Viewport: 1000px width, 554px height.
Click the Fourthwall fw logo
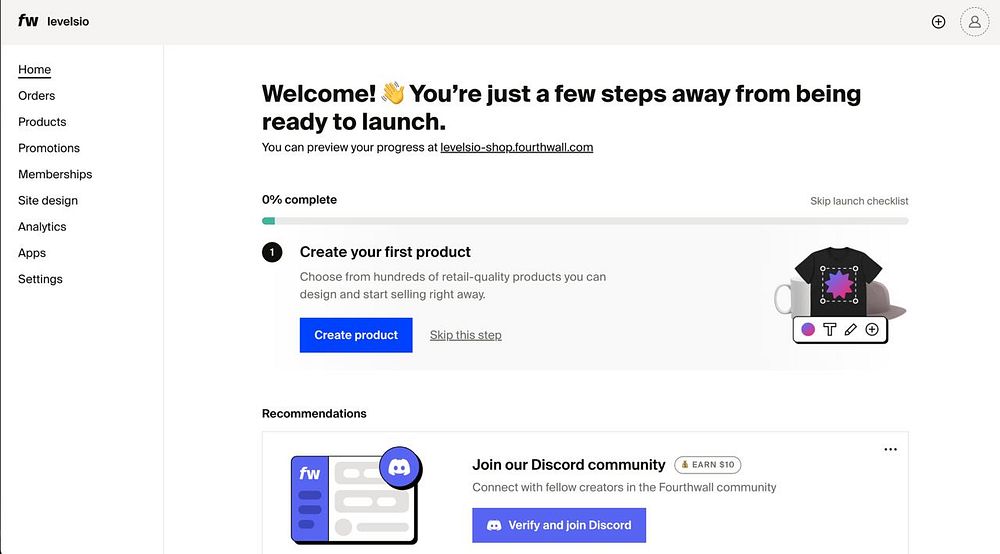click(28, 21)
